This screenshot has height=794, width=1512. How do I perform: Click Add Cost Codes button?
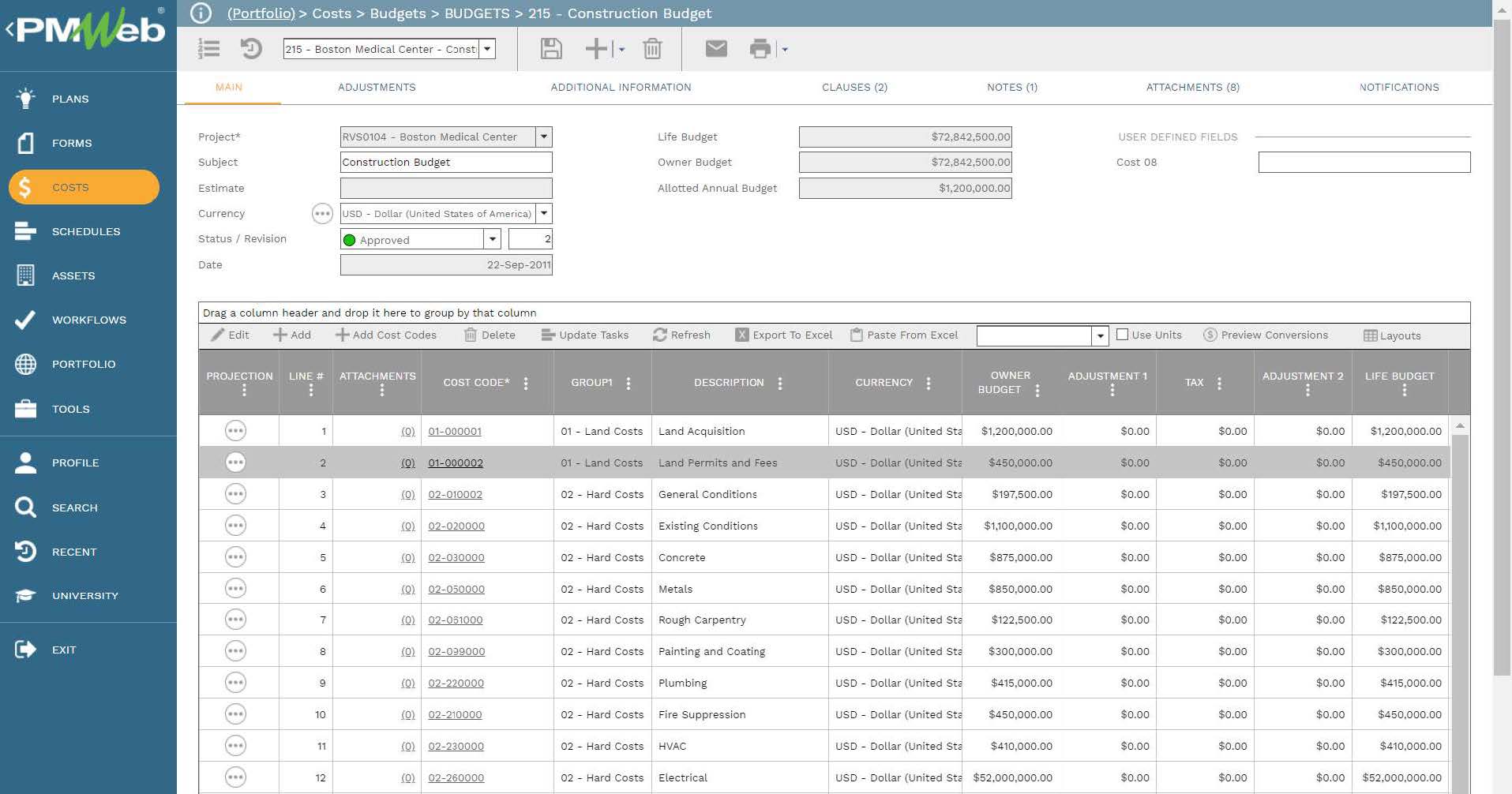[385, 335]
